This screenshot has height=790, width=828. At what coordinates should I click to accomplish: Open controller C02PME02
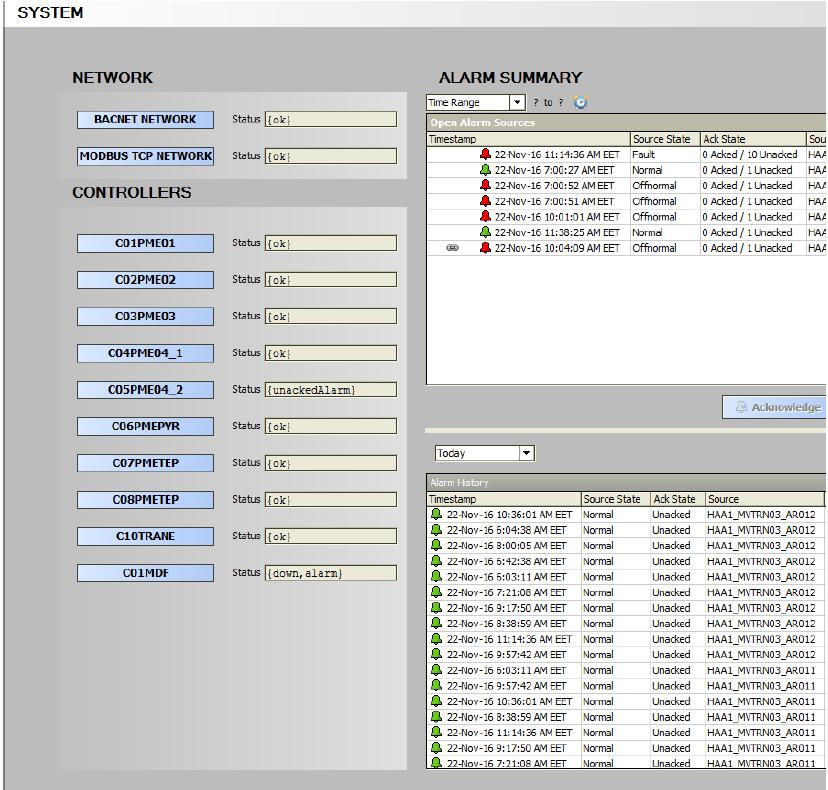click(145, 280)
